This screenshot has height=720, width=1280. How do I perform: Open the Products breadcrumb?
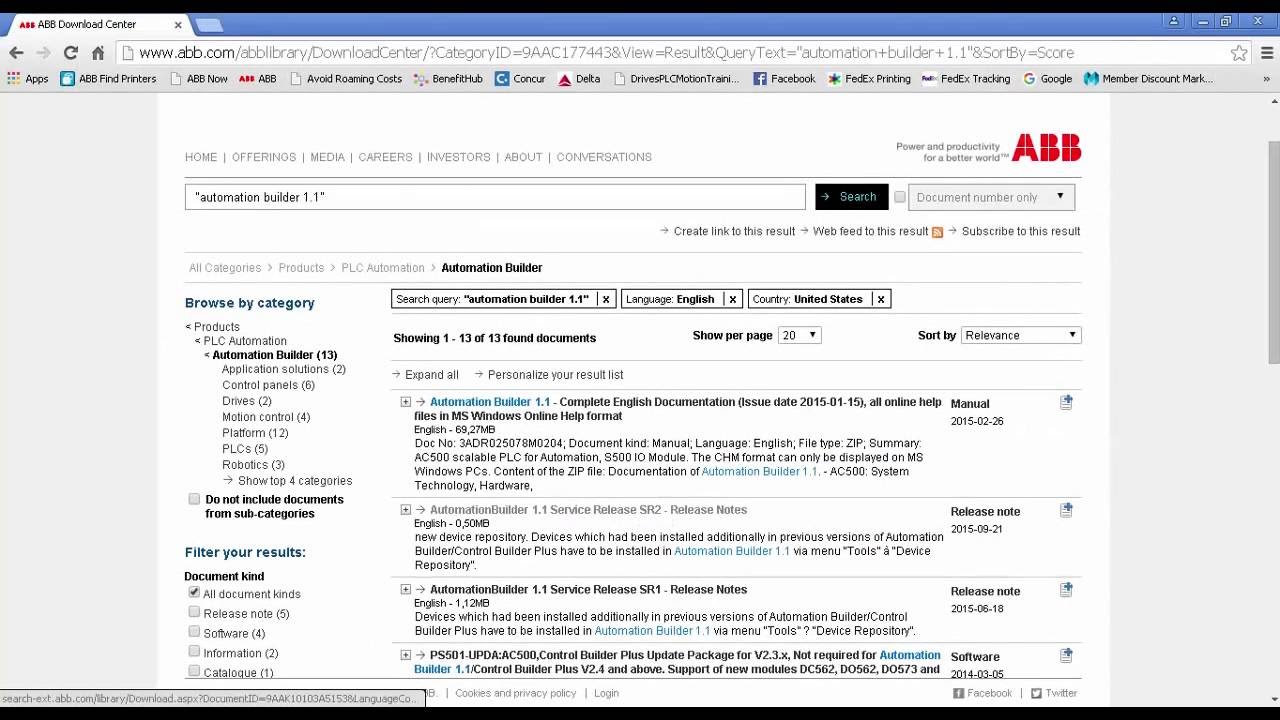point(301,268)
